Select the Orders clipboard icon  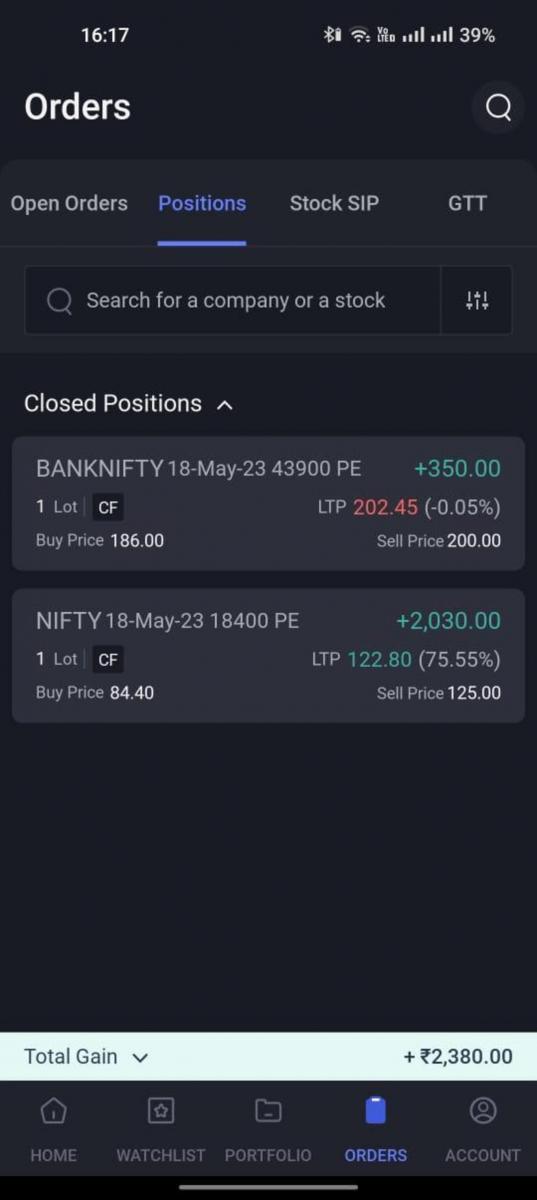[375, 1111]
